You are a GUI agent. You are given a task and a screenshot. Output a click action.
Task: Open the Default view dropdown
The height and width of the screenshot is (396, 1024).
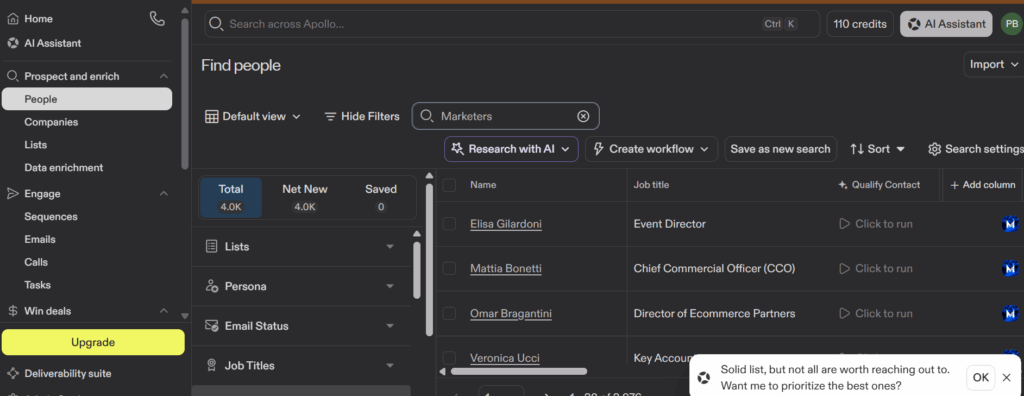coord(253,116)
